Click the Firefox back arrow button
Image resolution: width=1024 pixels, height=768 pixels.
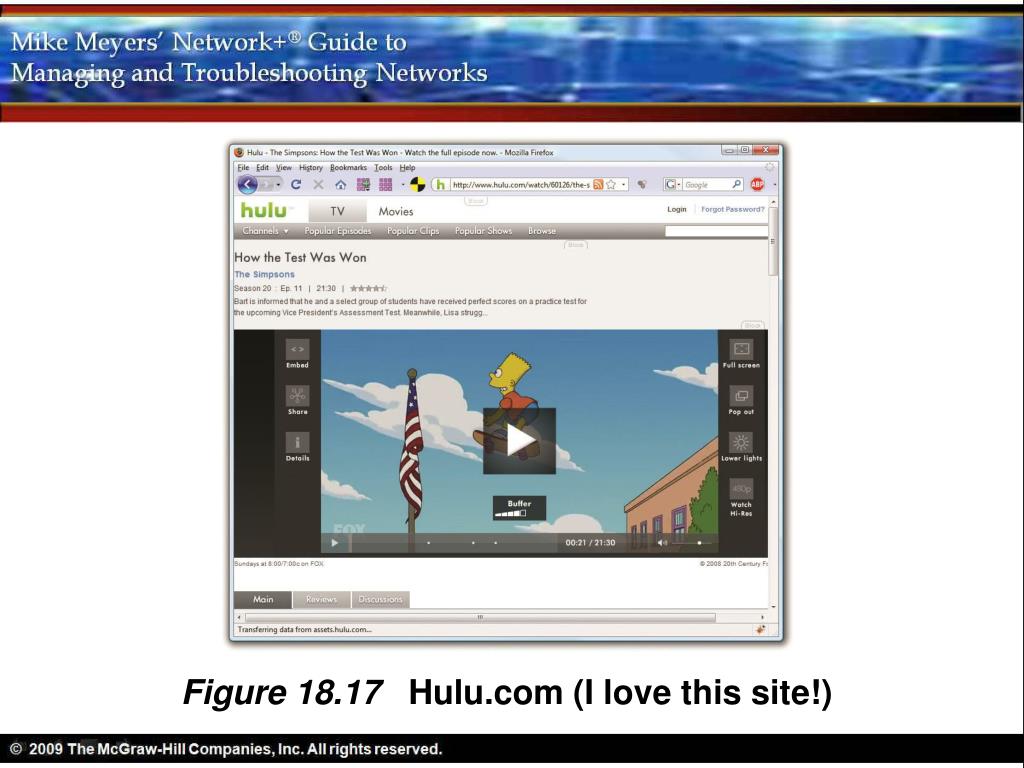pos(247,185)
